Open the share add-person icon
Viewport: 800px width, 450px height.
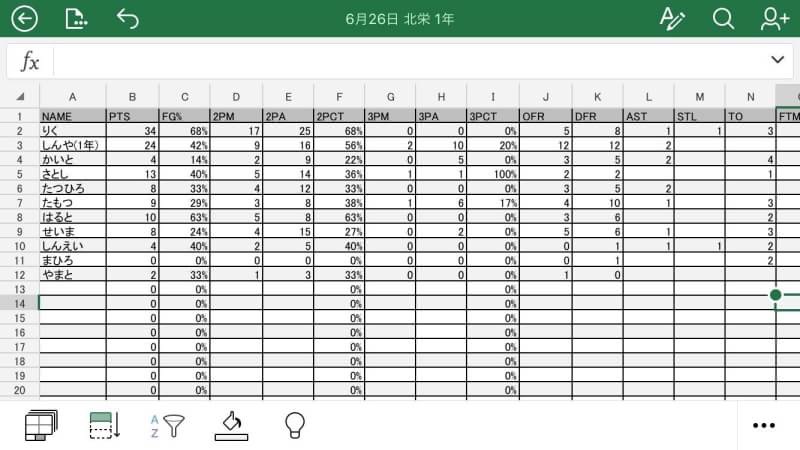point(774,19)
